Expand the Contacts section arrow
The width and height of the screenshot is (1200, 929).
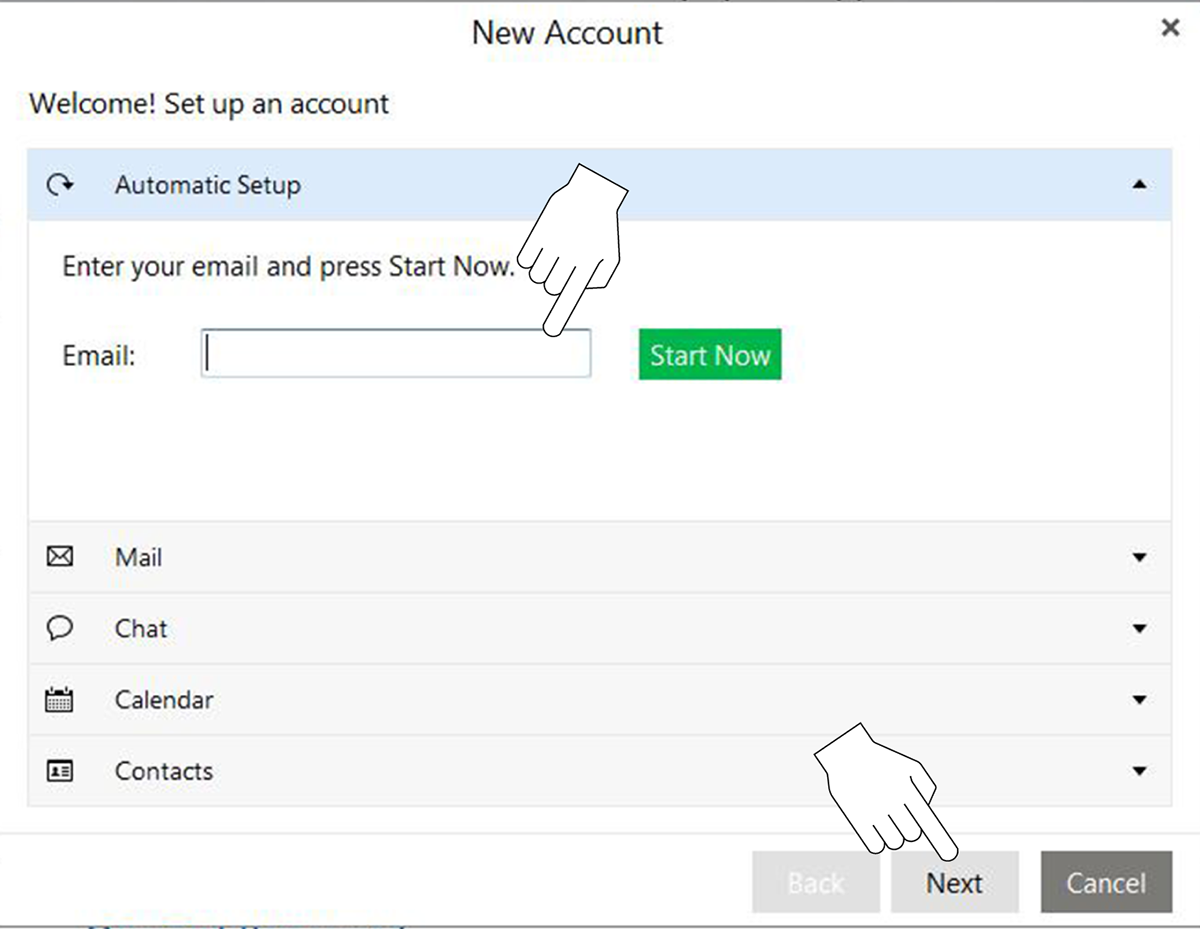pos(1139,771)
